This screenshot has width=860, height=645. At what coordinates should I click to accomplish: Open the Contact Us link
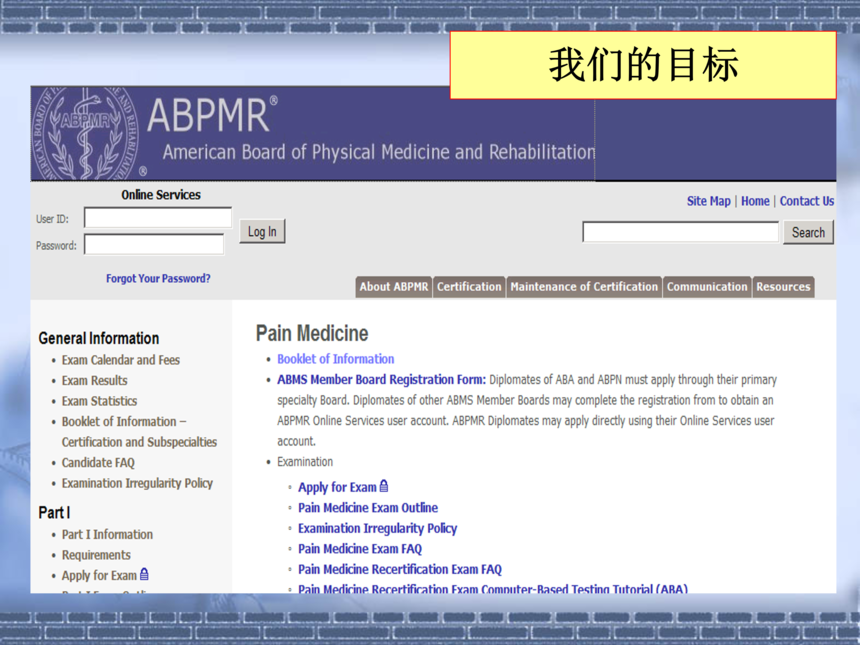807,201
